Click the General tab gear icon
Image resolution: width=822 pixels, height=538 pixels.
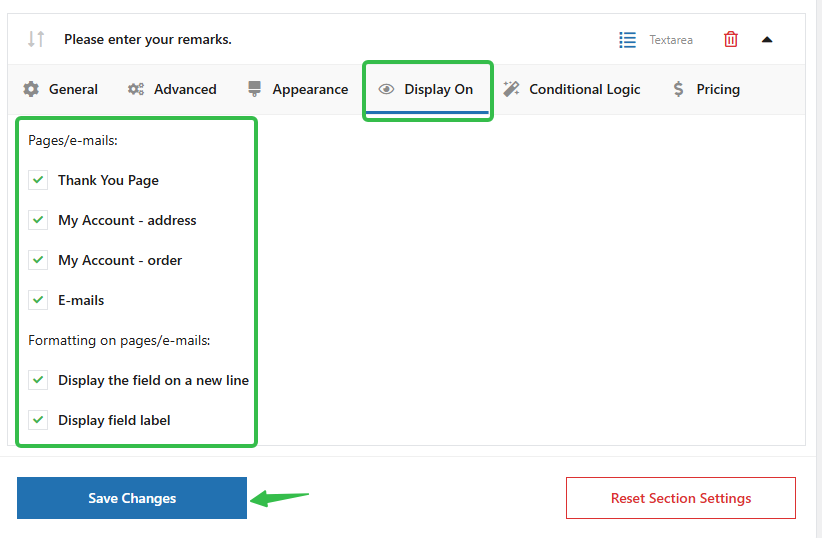[31, 89]
